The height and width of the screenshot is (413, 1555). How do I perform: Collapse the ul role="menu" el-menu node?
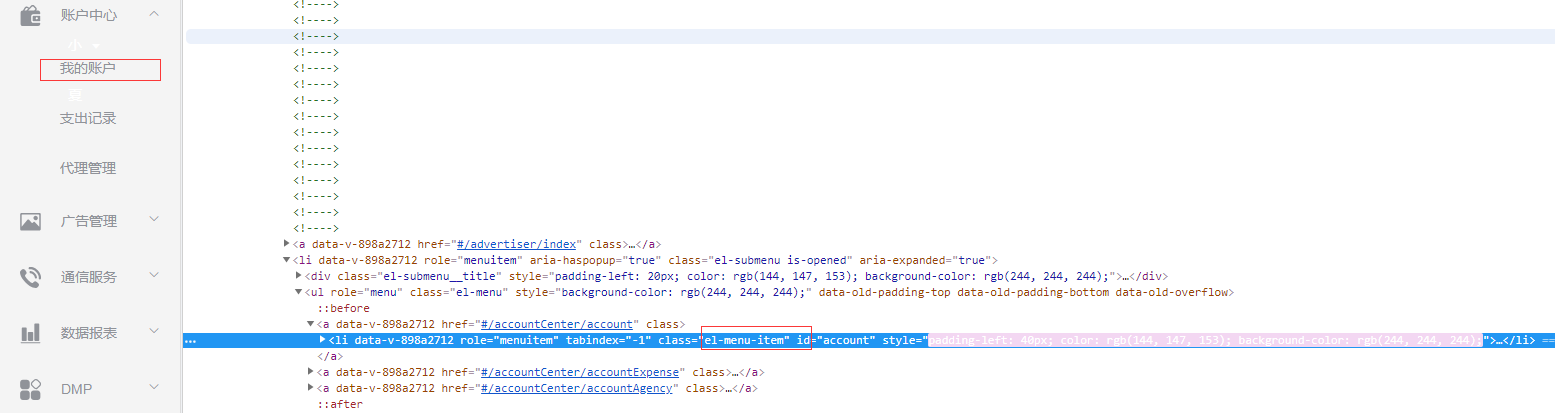click(x=299, y=292)
